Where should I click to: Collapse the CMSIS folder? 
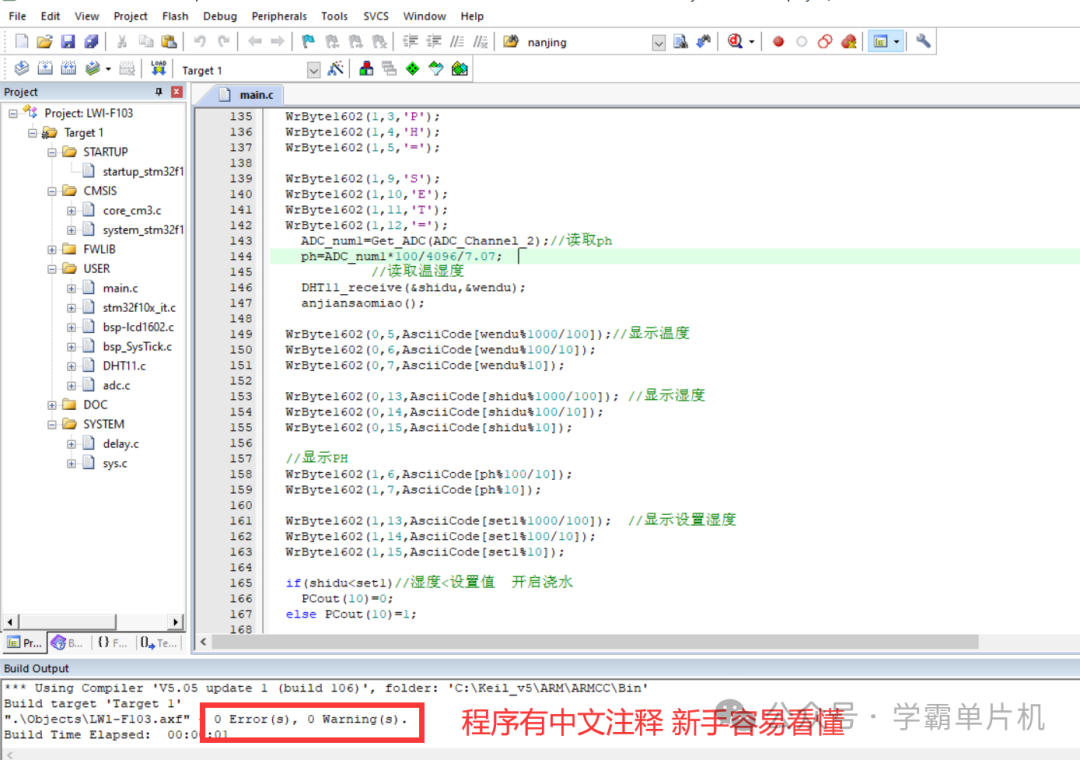click(x=52, y=191)
